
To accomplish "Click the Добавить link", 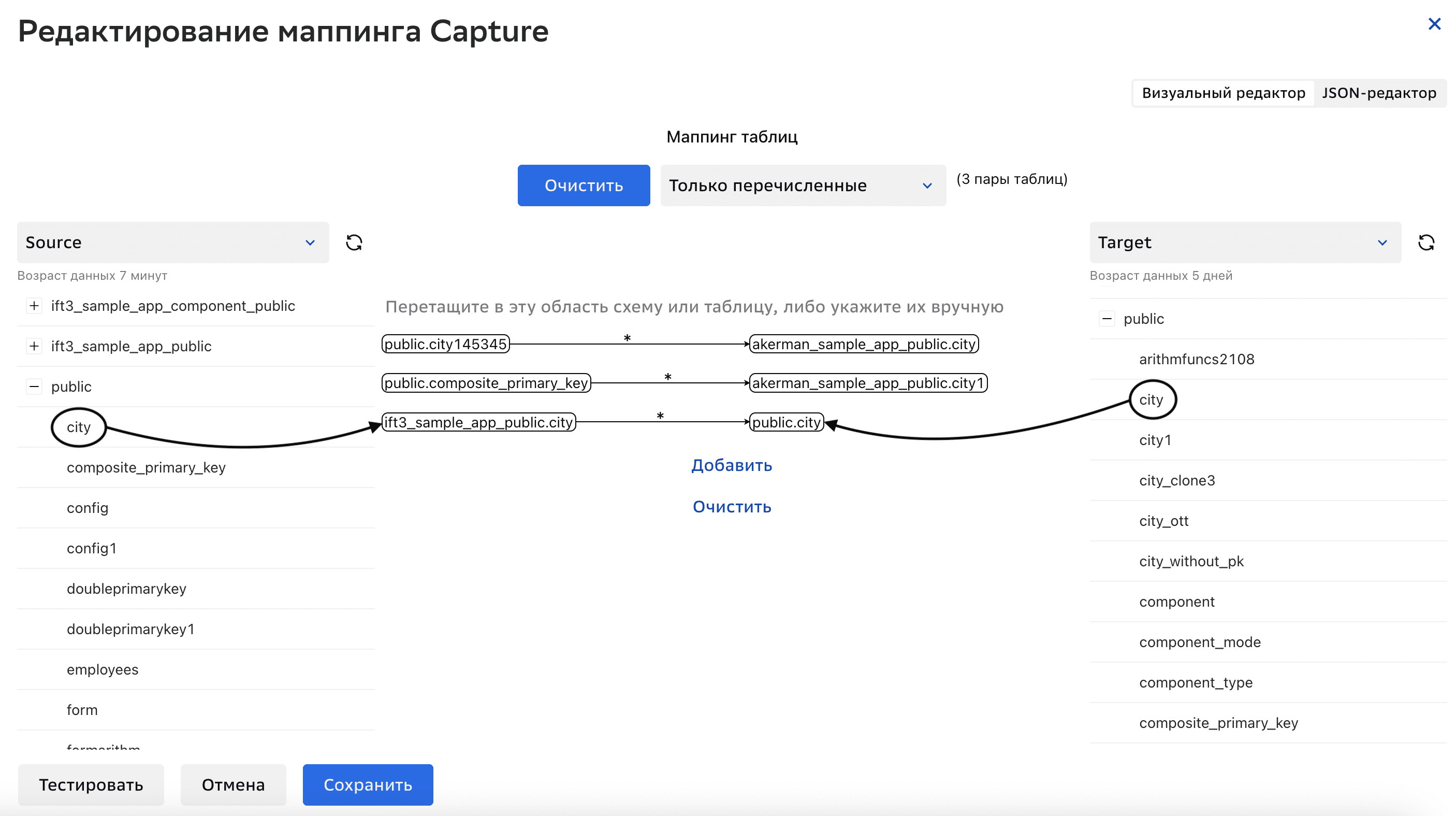I will [x=732, y=465].
